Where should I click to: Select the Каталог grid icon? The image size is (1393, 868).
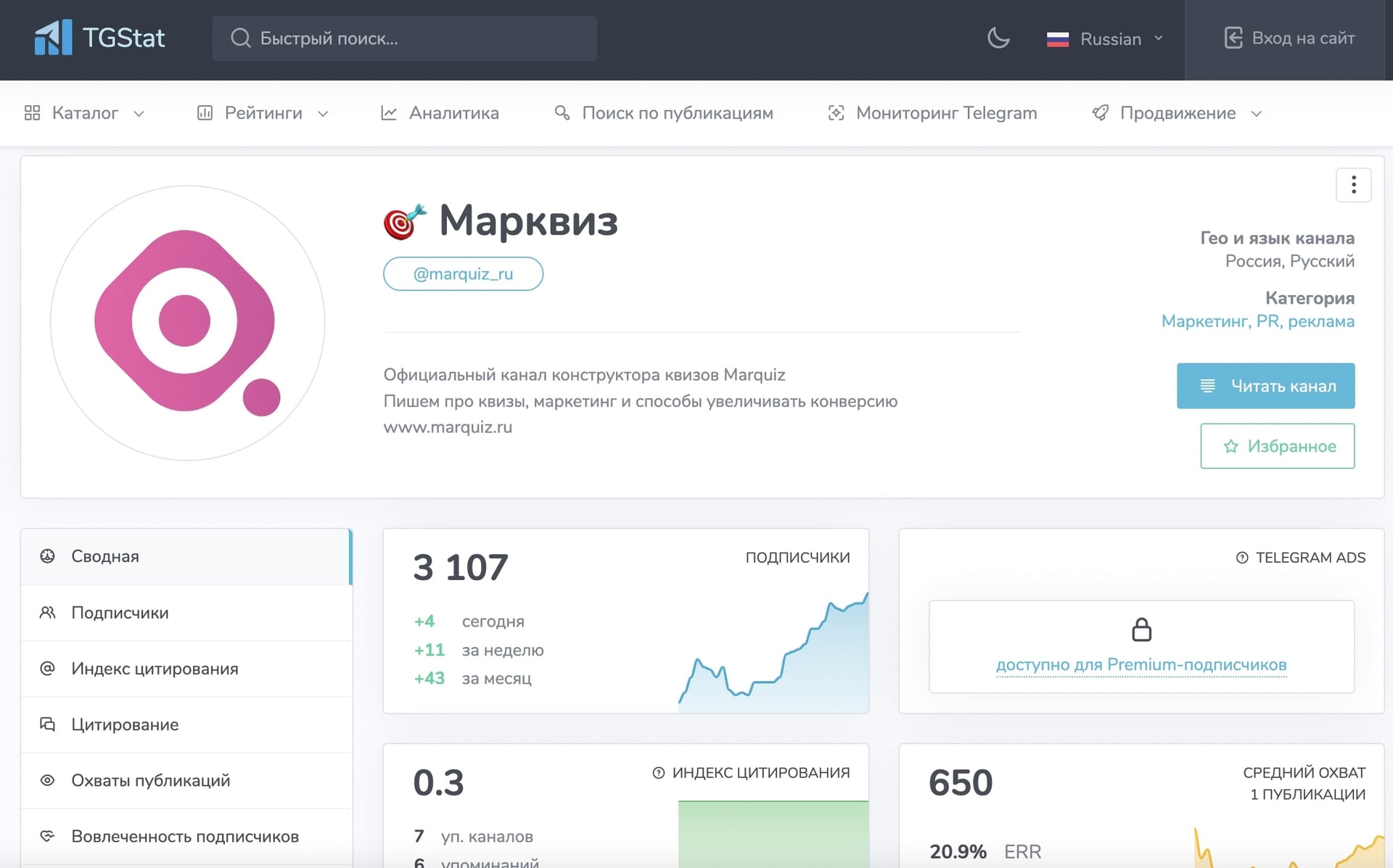pyautogui.click(x=32, y=113)
